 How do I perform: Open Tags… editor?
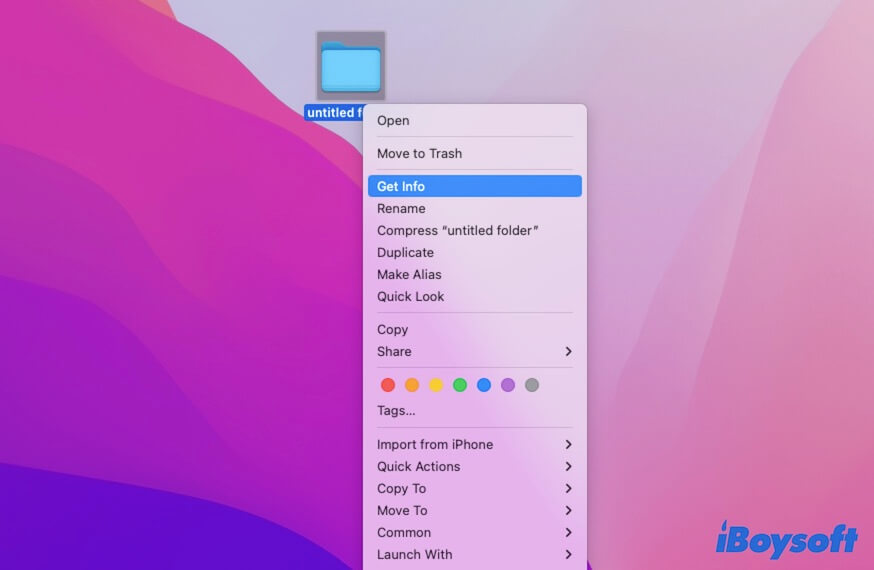click(x=396, y=411)
